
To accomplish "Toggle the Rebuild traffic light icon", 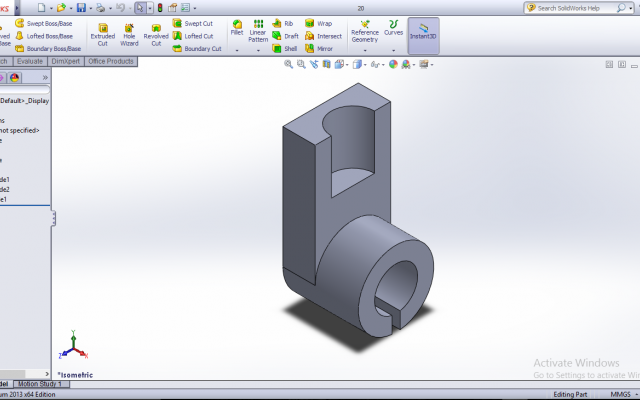I will tap(160, 8).
